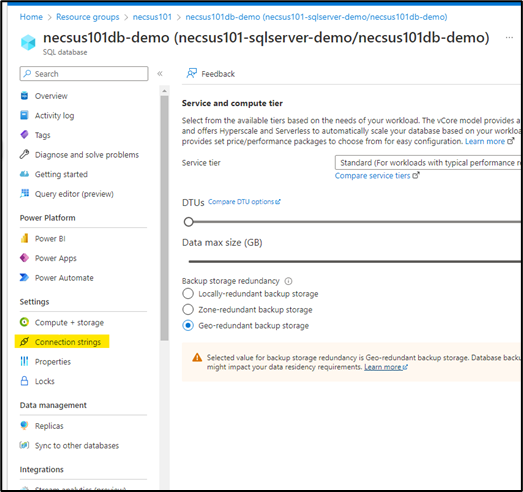Click the Power BI icon
Image resolution: width=523 pixels, height=492 pixels.
coord(24,238)
